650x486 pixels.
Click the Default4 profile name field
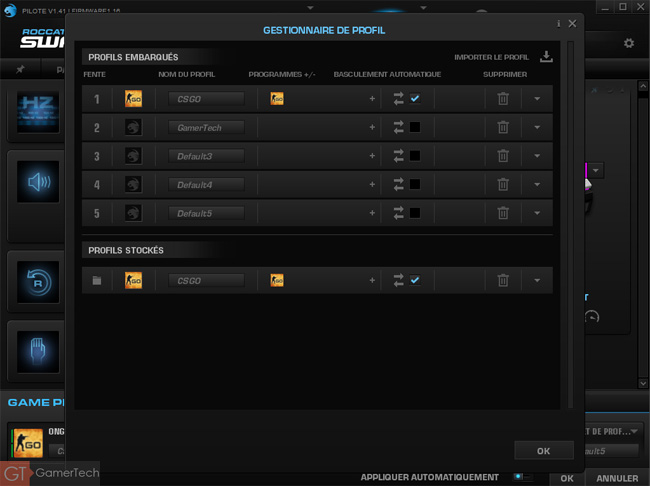pos(206,185)
